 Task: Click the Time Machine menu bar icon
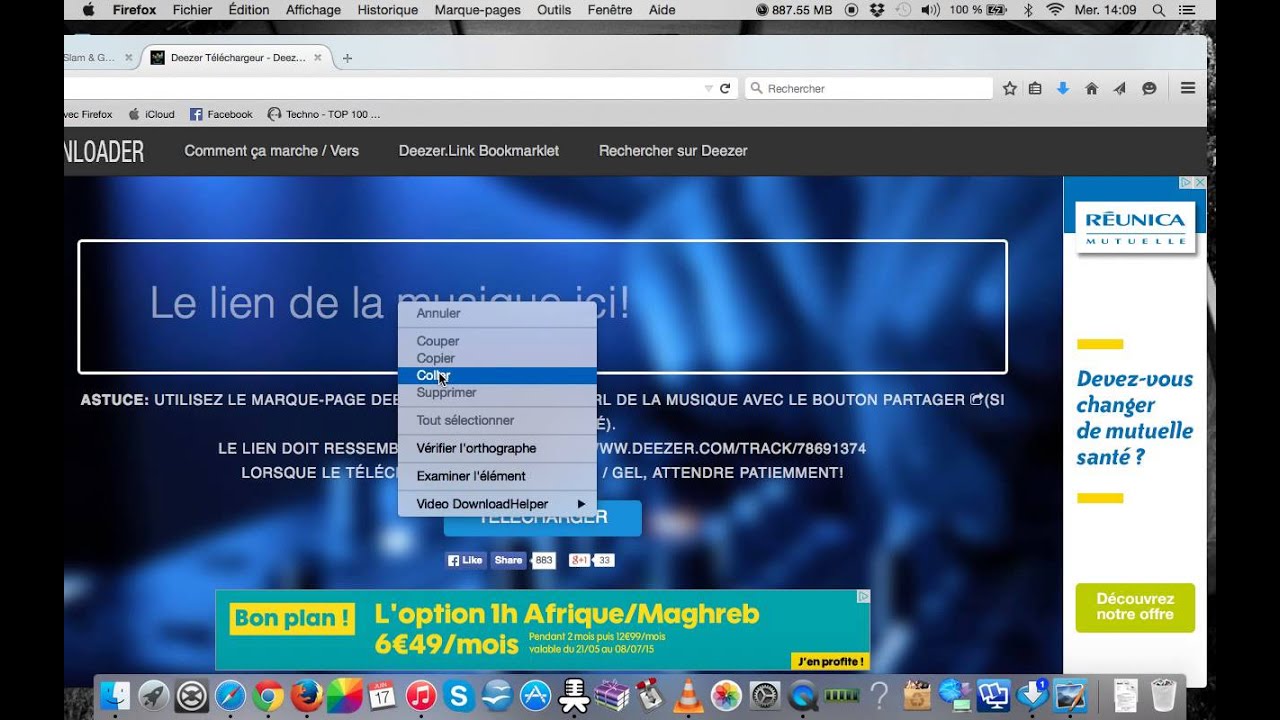[x=904, y=10]
